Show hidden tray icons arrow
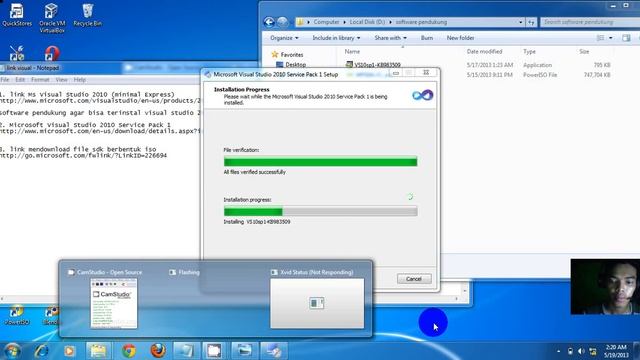 point(559,351)
